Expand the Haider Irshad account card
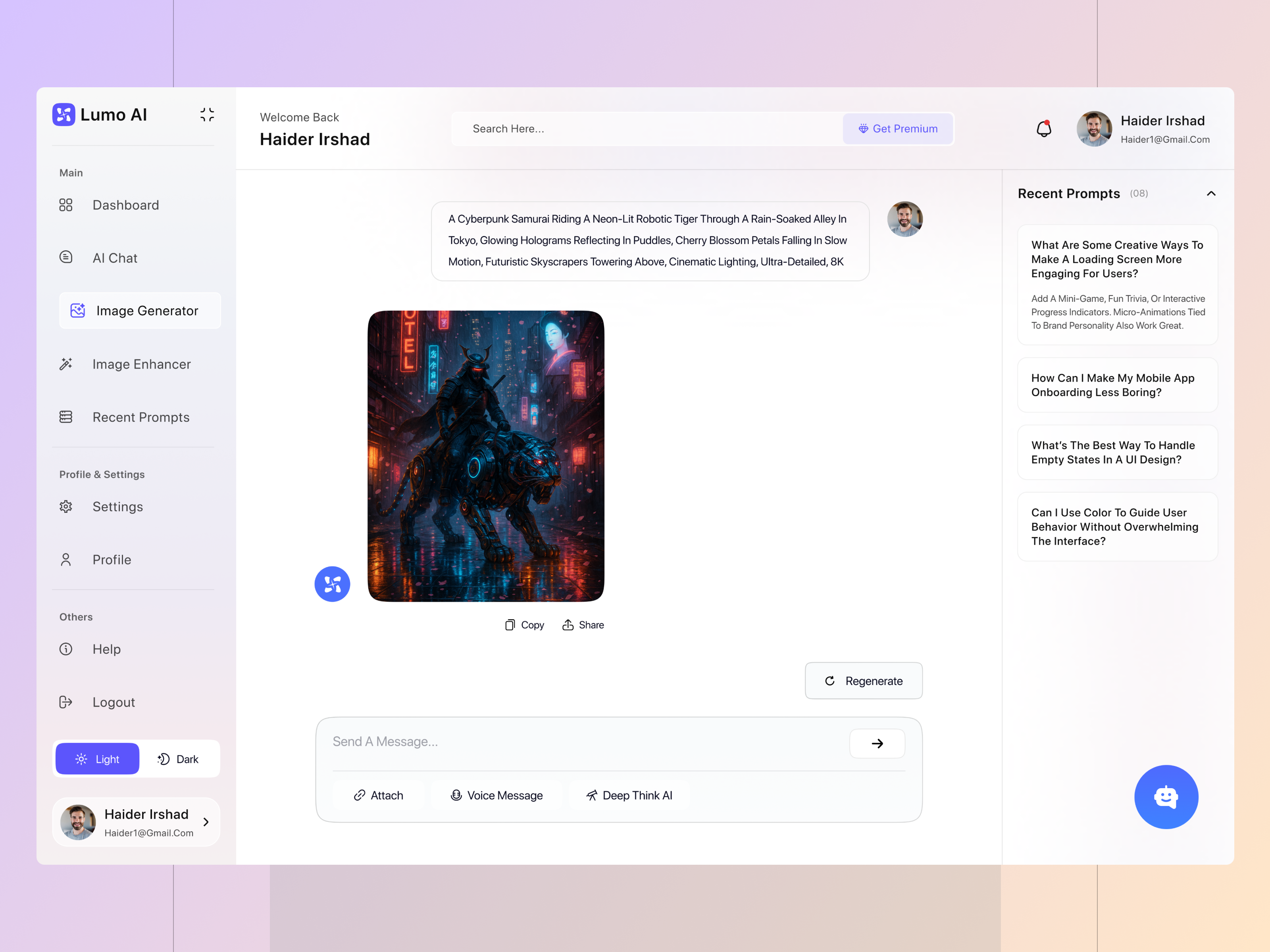Image resolution: width=1270 pixels, height=952 pixels. pos(206,822)
